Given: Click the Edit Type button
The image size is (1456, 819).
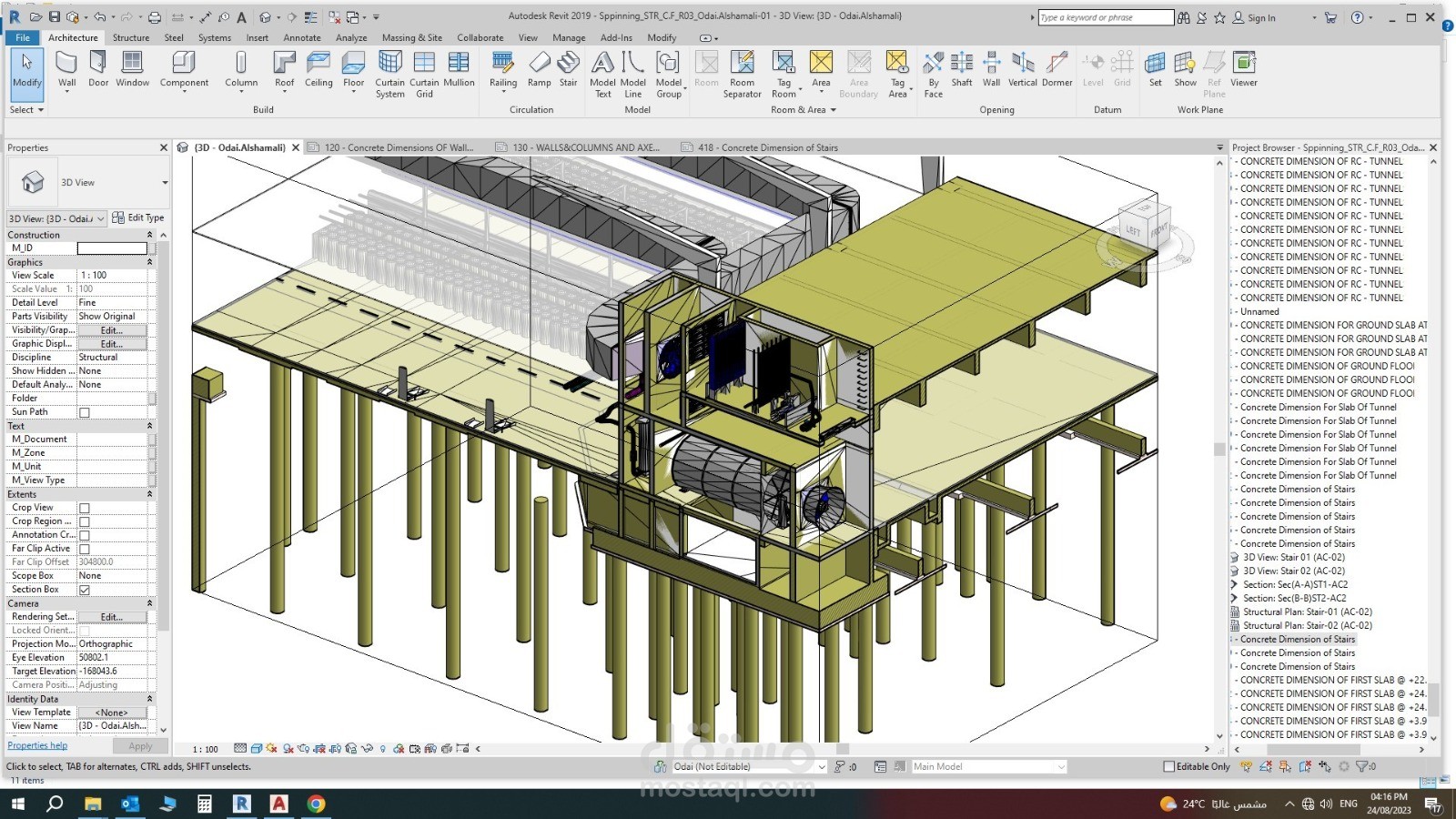Looking at the screenshot, I should tap(138, 218).
